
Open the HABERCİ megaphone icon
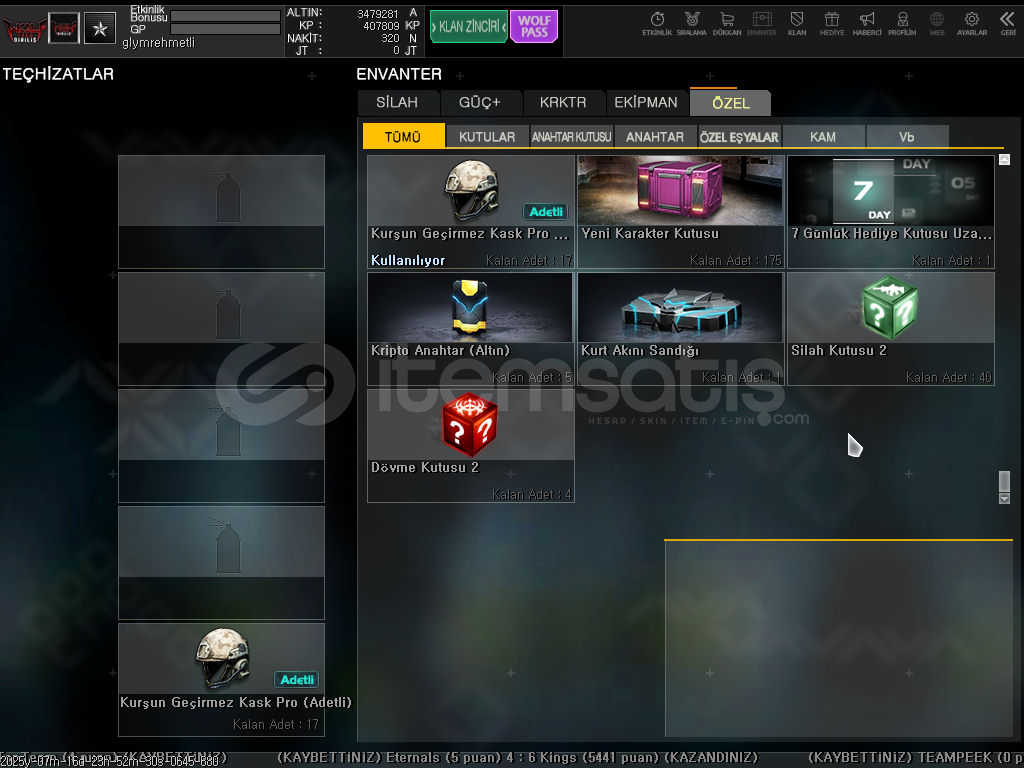point(867,24)
